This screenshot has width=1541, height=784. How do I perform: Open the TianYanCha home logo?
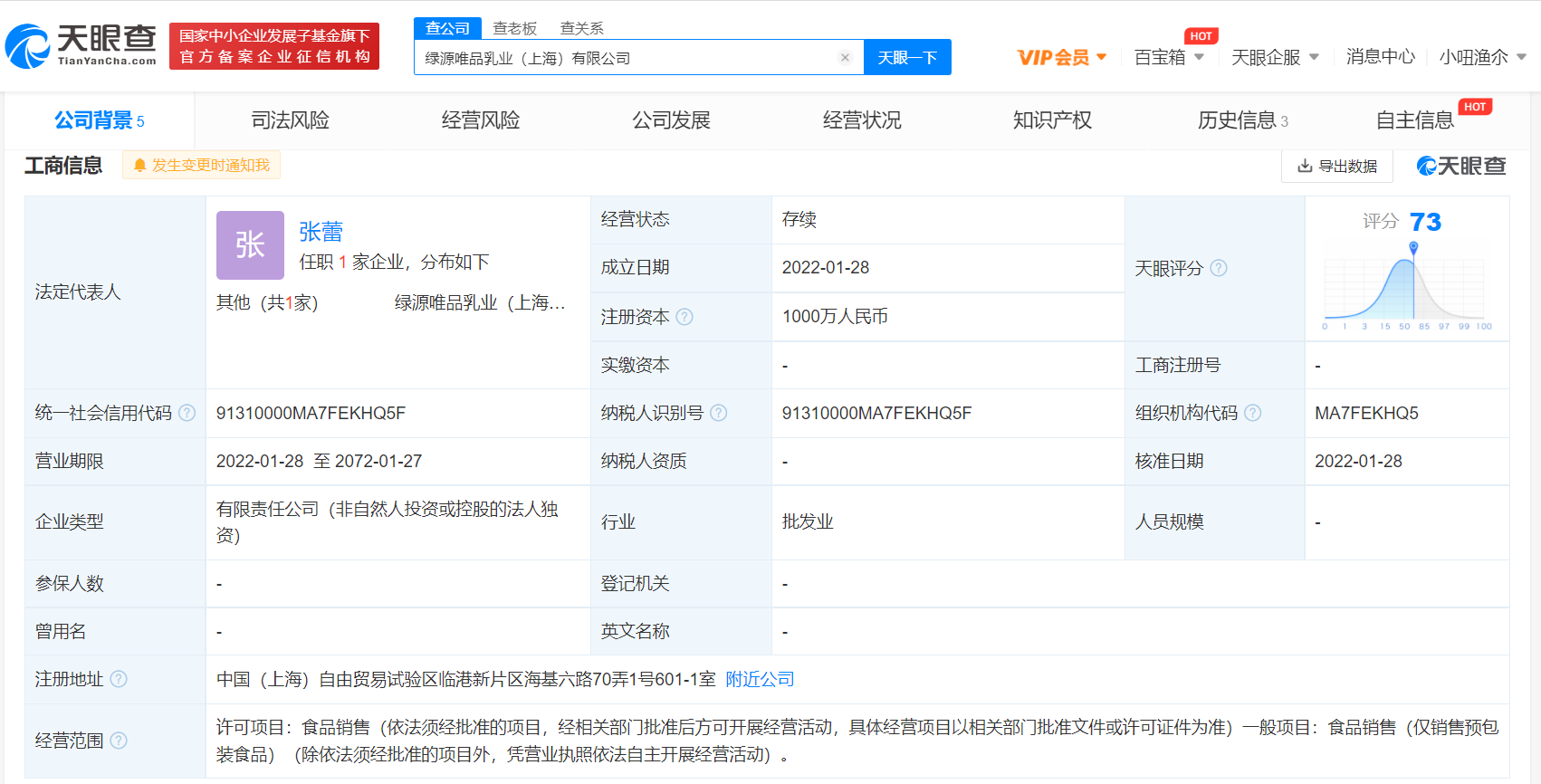[81, 45]
